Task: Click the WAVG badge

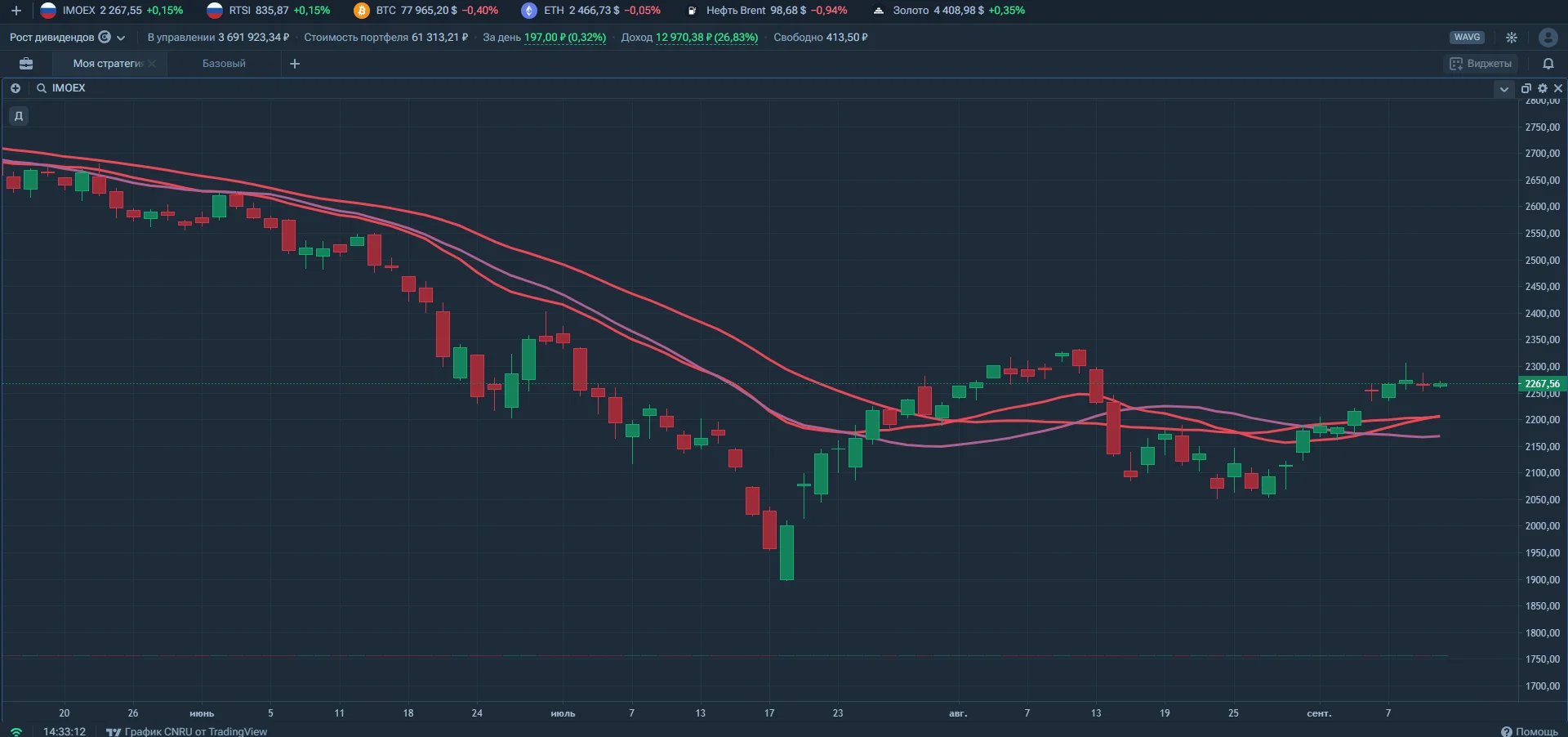Action: coord(1467,38)
